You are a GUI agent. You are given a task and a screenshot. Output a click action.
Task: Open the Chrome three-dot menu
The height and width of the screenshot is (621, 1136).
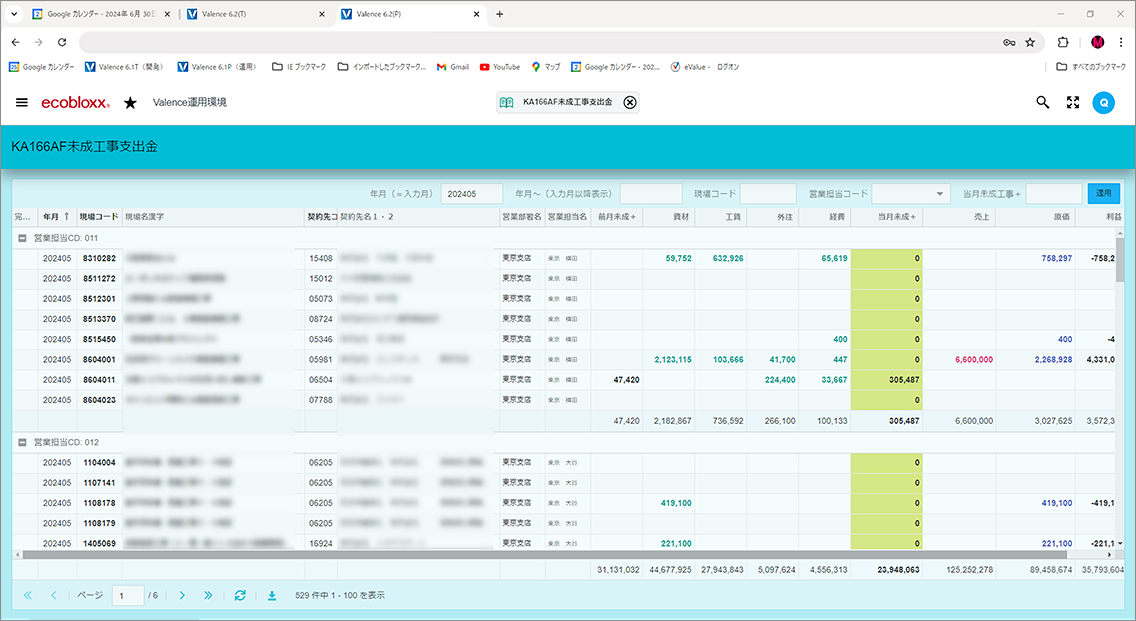(1121, 42)
